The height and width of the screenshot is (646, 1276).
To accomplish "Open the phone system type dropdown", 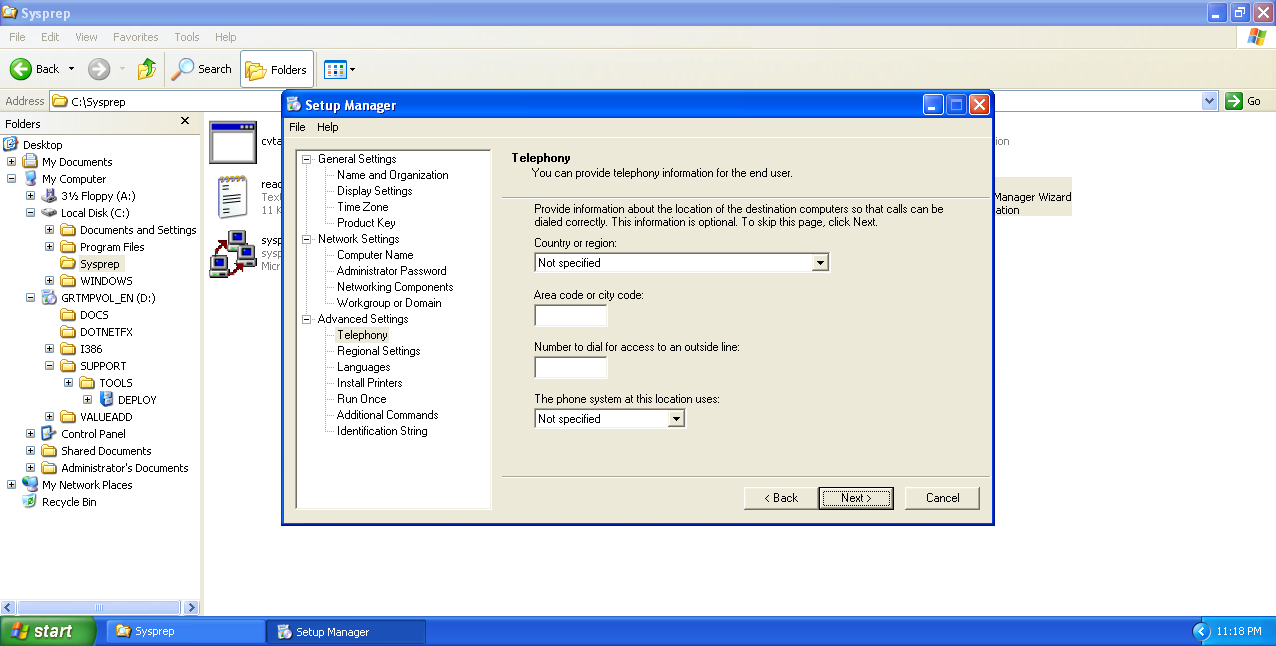I will click(x=676, y=419).
